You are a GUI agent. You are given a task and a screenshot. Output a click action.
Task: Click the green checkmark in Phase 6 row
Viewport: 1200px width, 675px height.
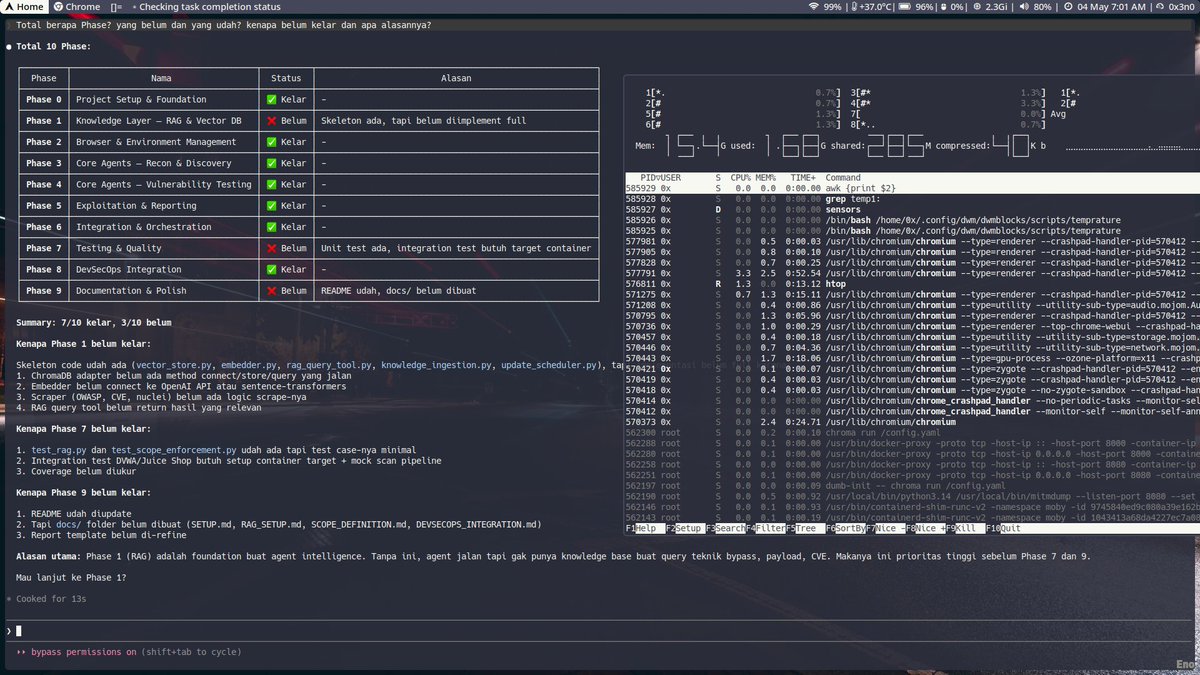coord(272,227)
